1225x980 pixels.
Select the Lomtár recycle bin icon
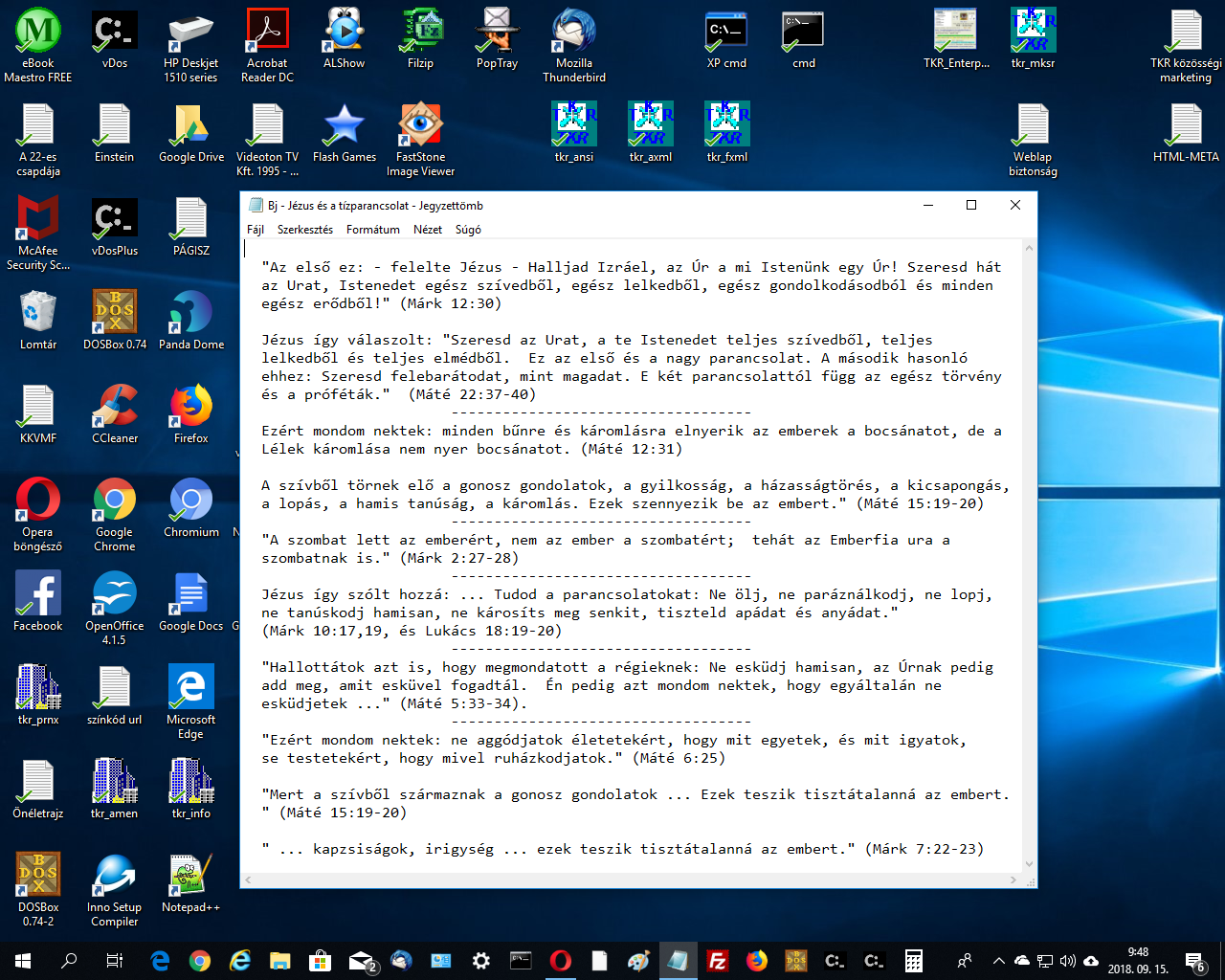(x=38, y=322)
